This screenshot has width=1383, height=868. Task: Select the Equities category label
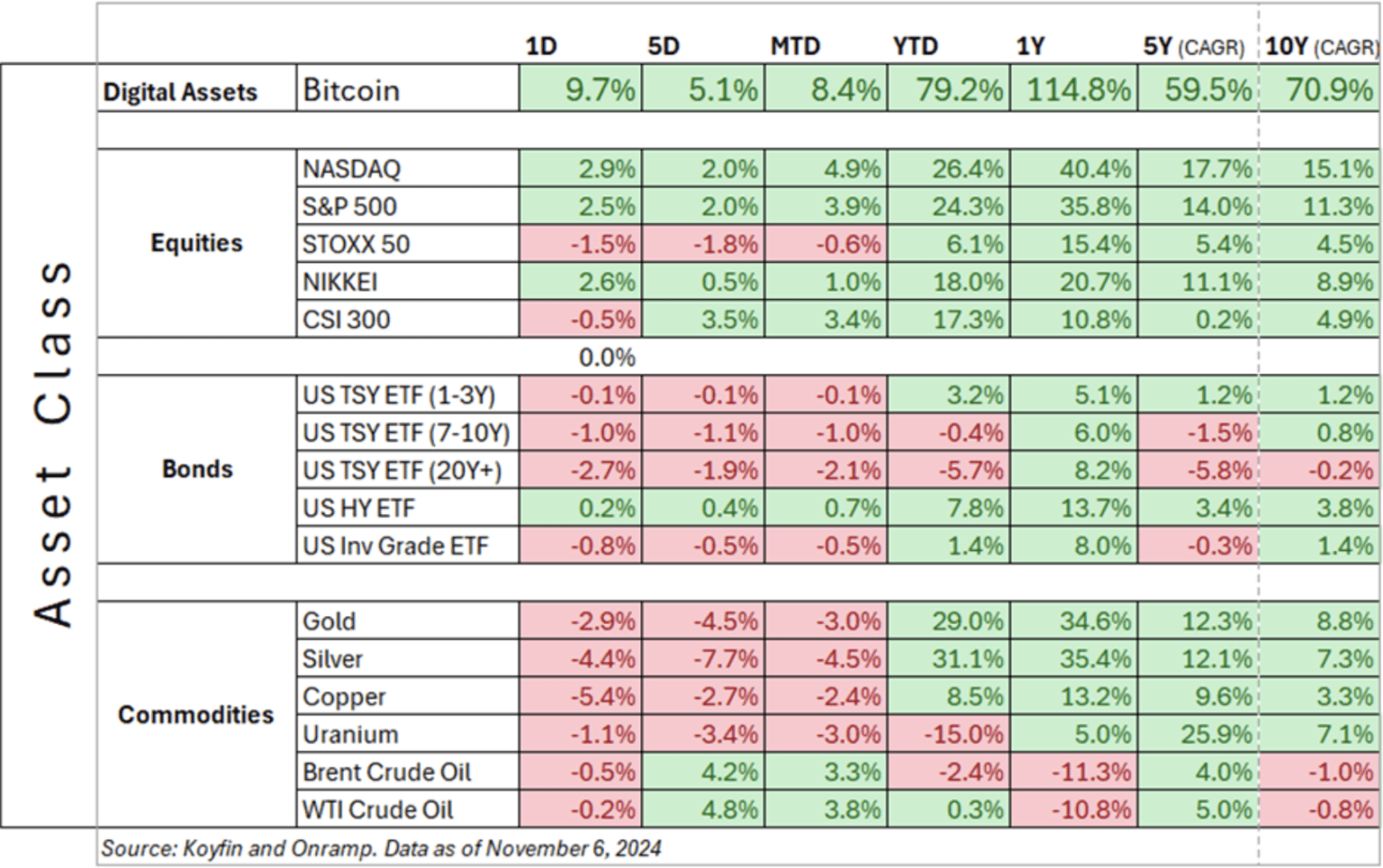[196, 243]
